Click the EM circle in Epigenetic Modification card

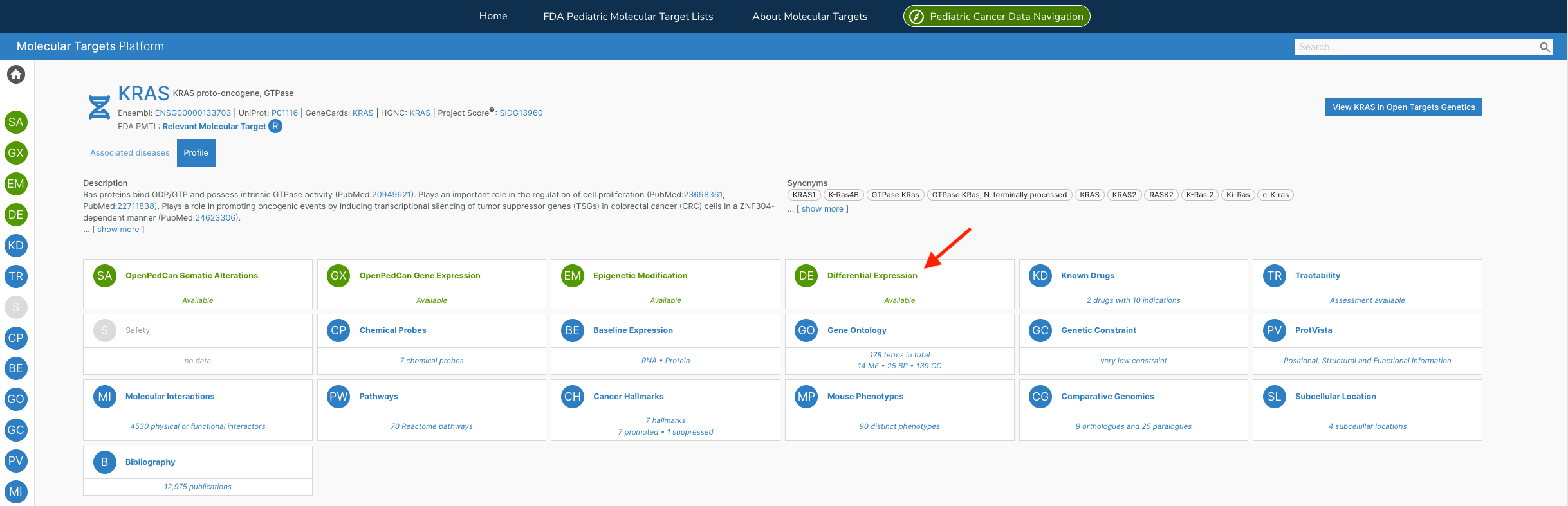coord(572,276)
